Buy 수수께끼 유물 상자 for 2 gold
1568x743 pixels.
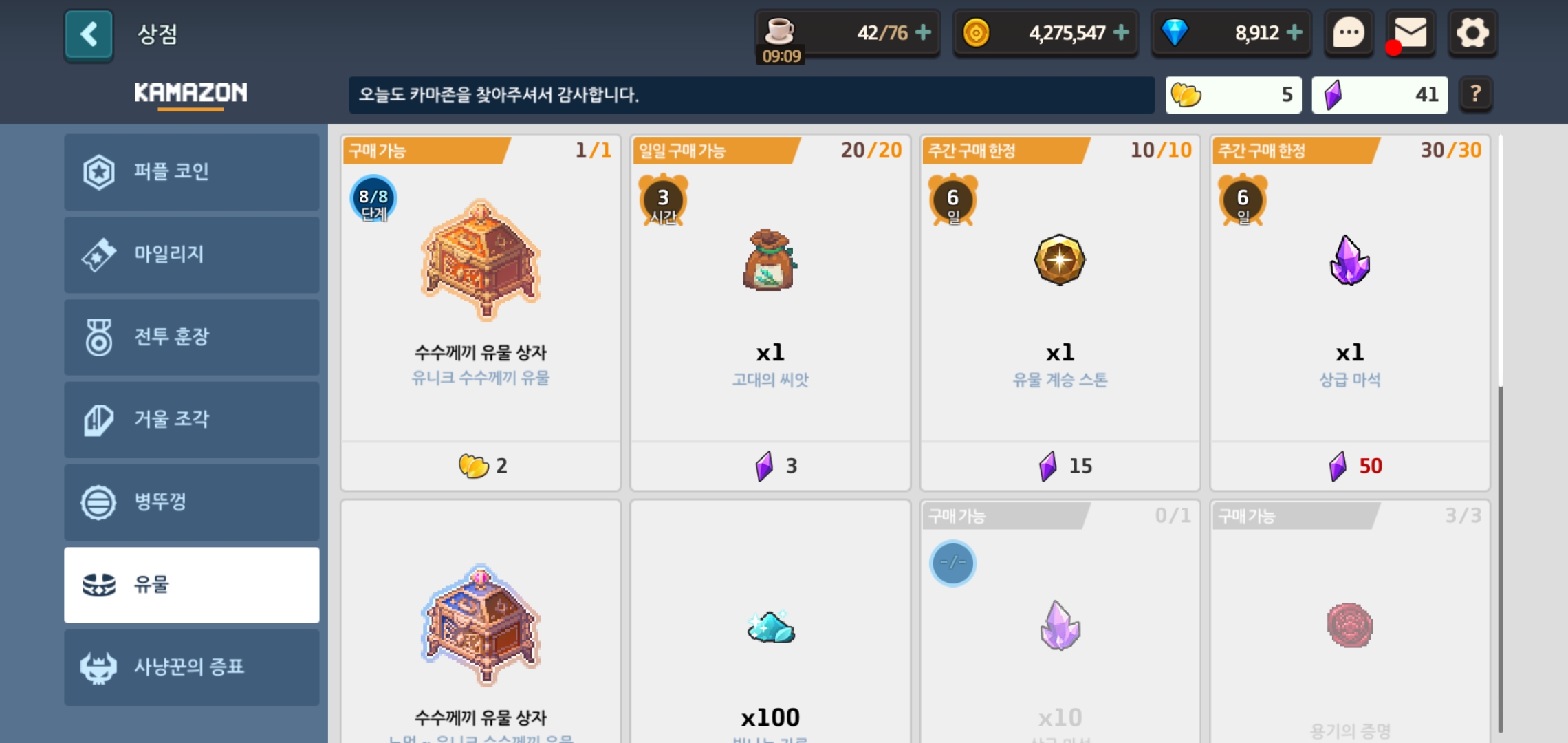pos(481,466)
